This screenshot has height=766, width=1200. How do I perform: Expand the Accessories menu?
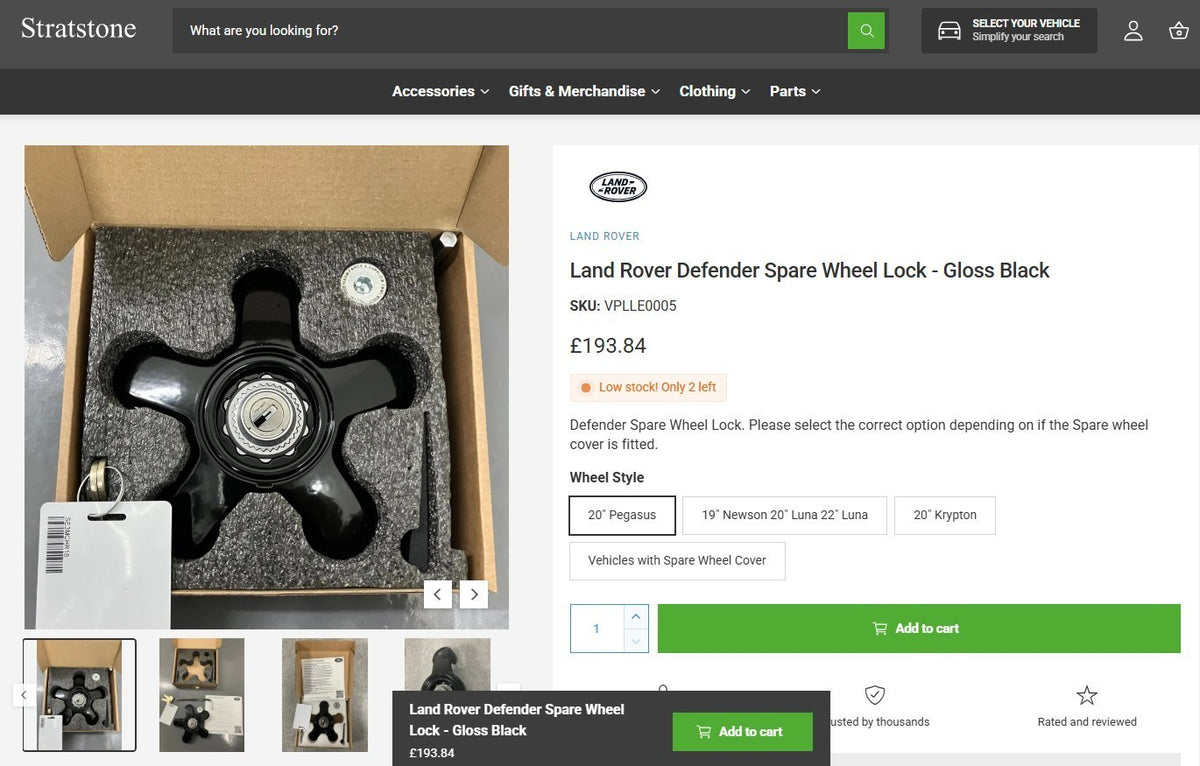click(x=441, y=91)
